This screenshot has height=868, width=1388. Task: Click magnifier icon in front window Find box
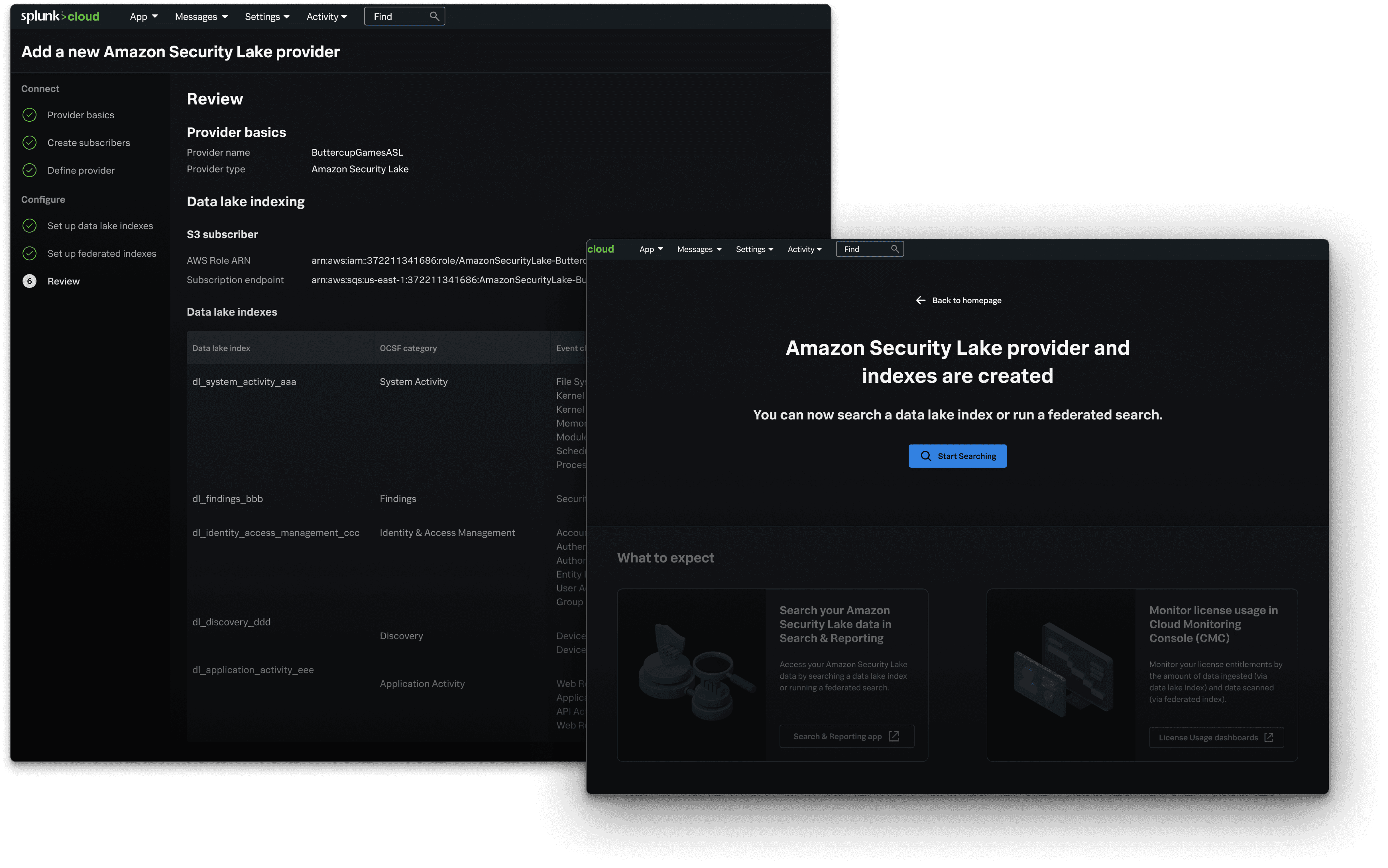(894, 248)
